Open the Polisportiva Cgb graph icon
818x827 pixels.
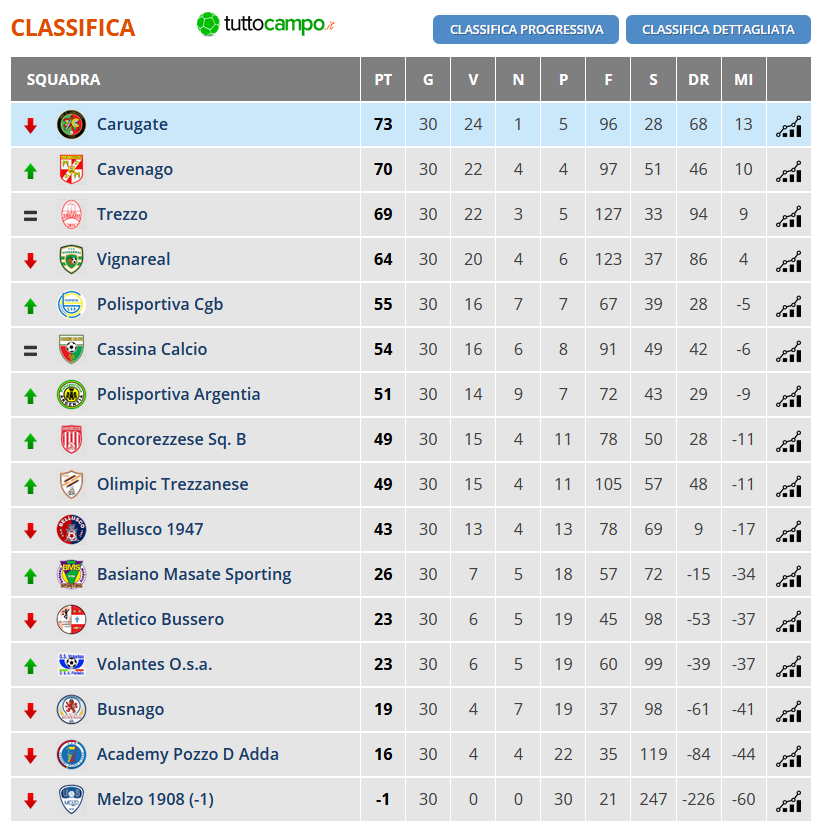(x=788, y=306)
